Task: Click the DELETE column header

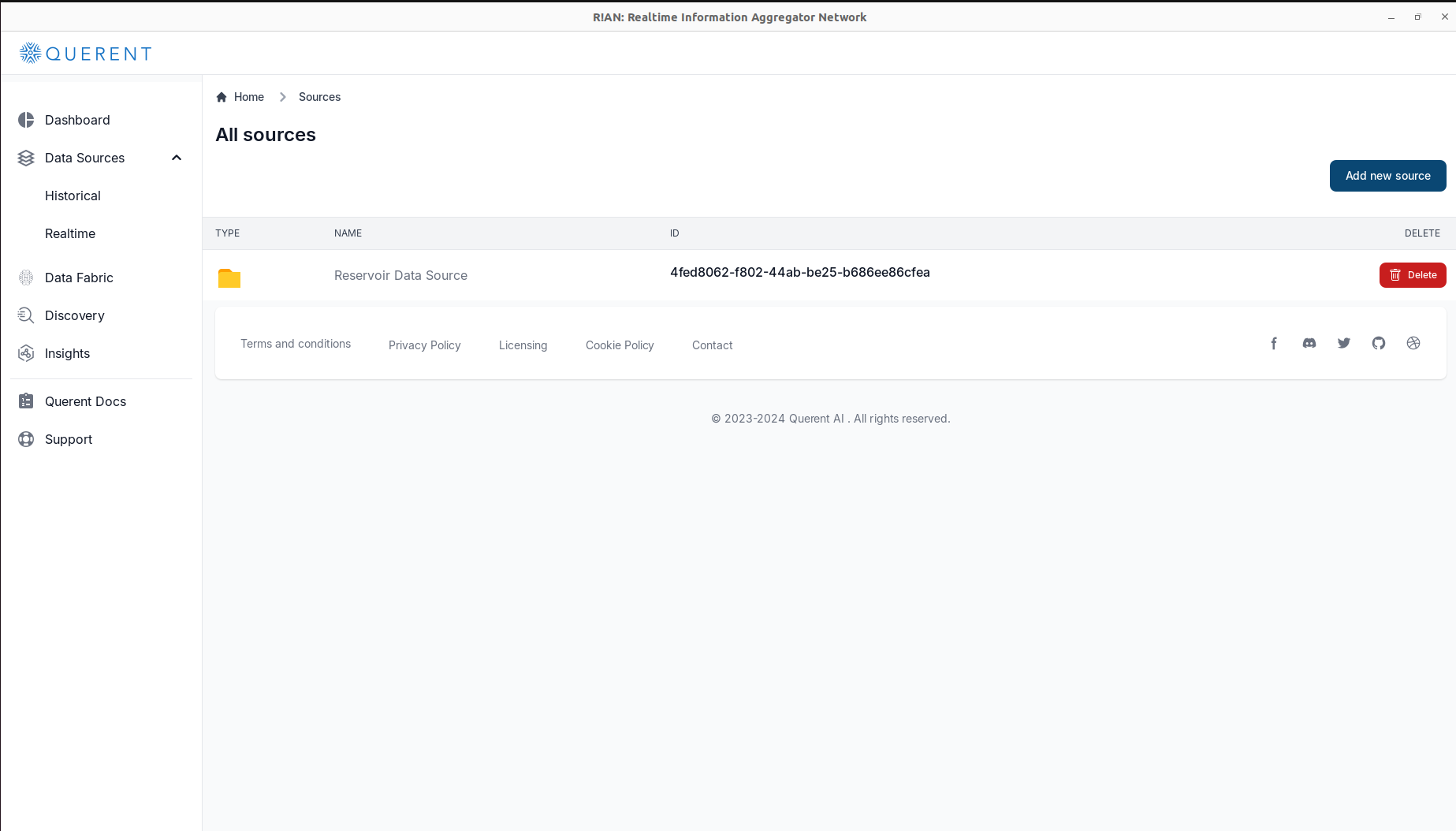Action: 1422,233
